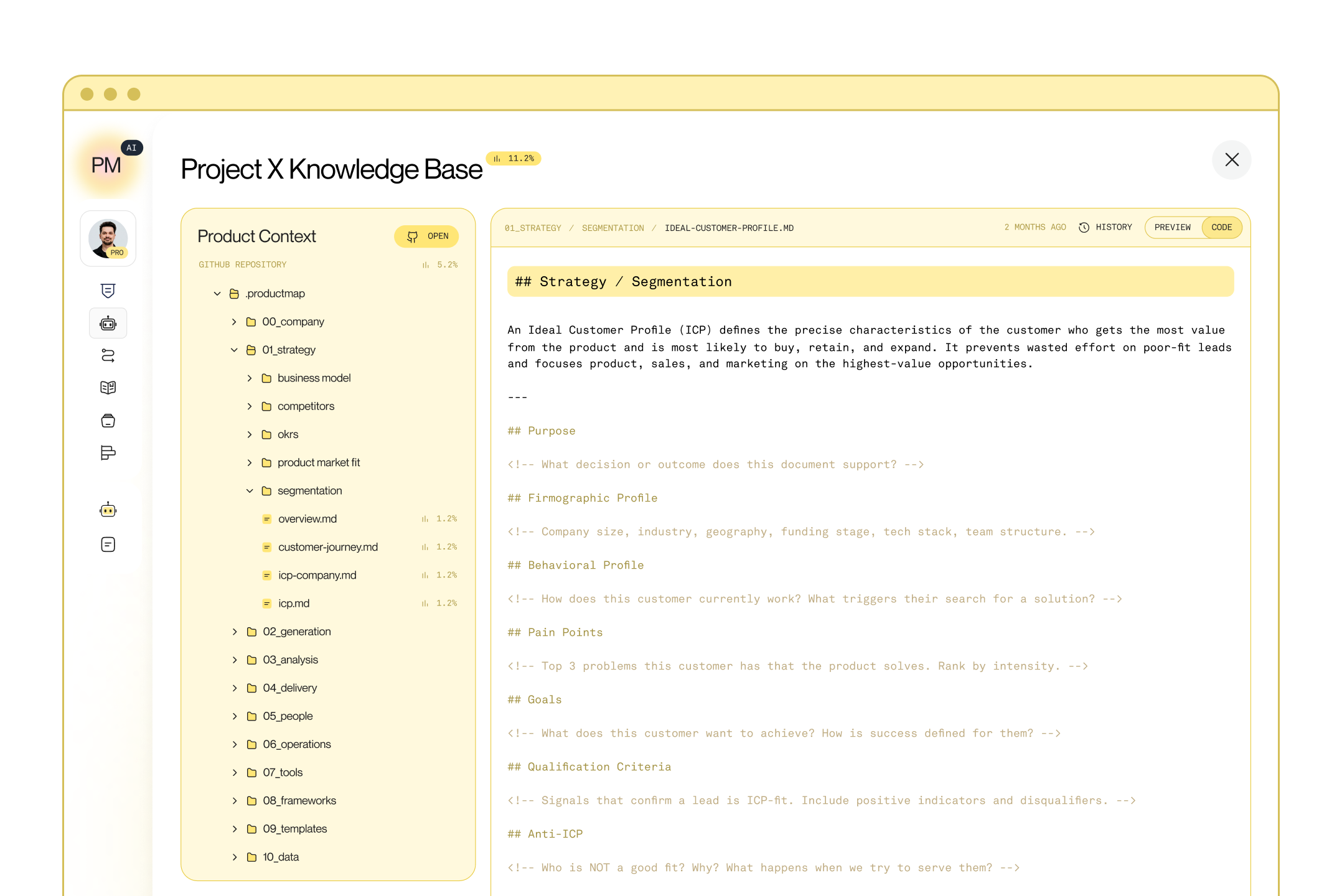The height and width of the screenshot is (896, 1342).
Task: Expand the product market fit folder
Action: click(x=250, y=463)
